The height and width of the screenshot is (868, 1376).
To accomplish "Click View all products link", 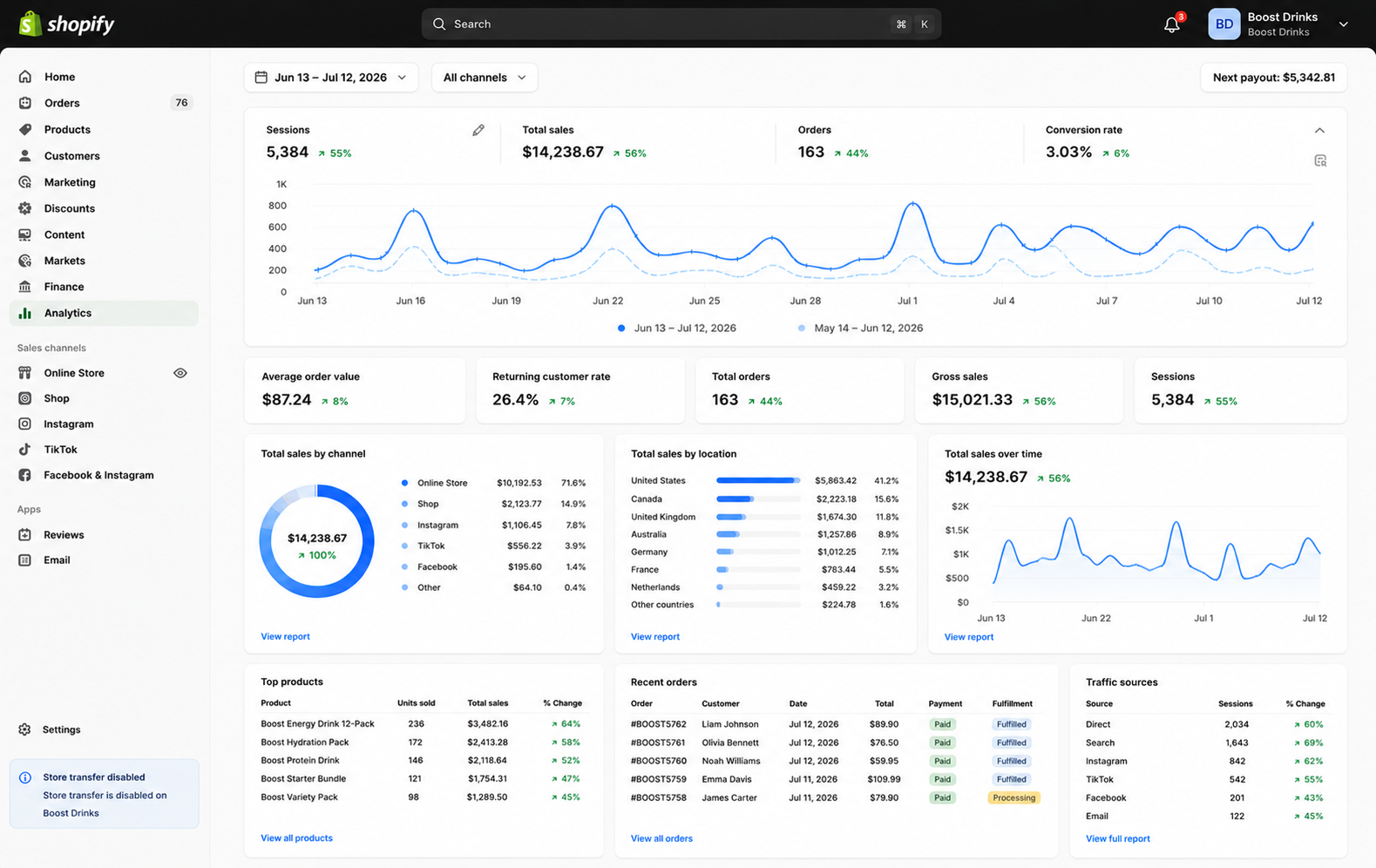I will pos(296,838).
